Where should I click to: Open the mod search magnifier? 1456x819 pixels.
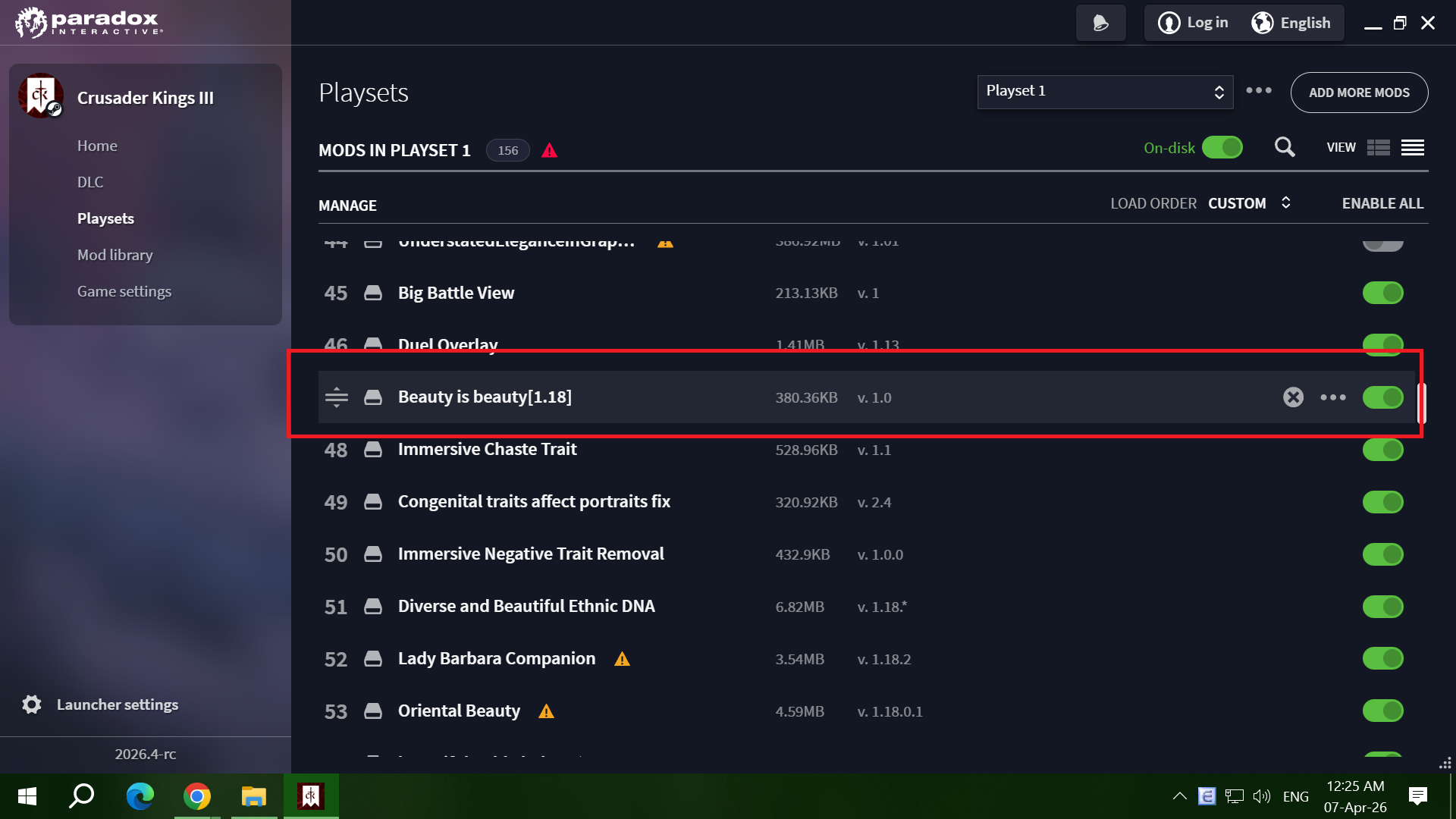point(1285,147)
